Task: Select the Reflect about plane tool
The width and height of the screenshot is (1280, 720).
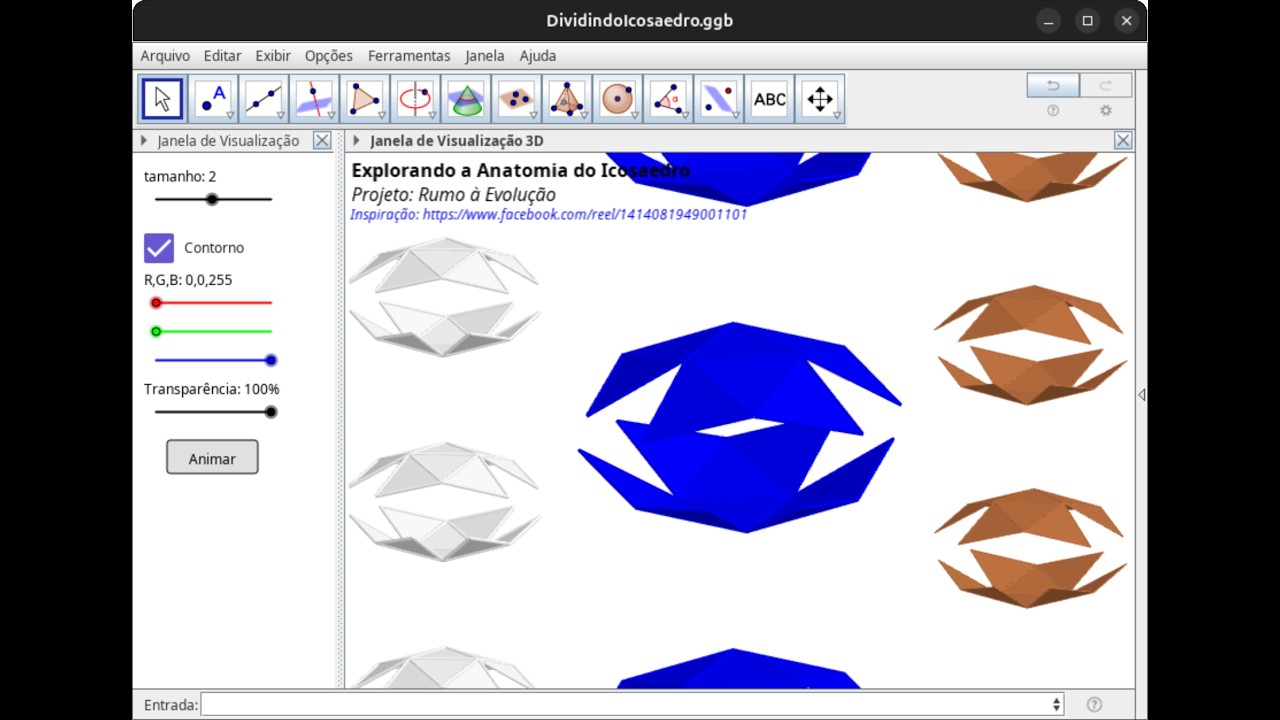Action: [x=718, y=99]
